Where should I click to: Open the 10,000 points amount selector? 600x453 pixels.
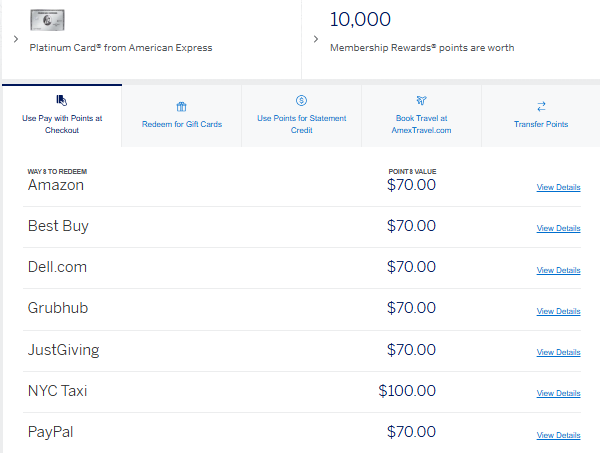(x=360, y=20)
